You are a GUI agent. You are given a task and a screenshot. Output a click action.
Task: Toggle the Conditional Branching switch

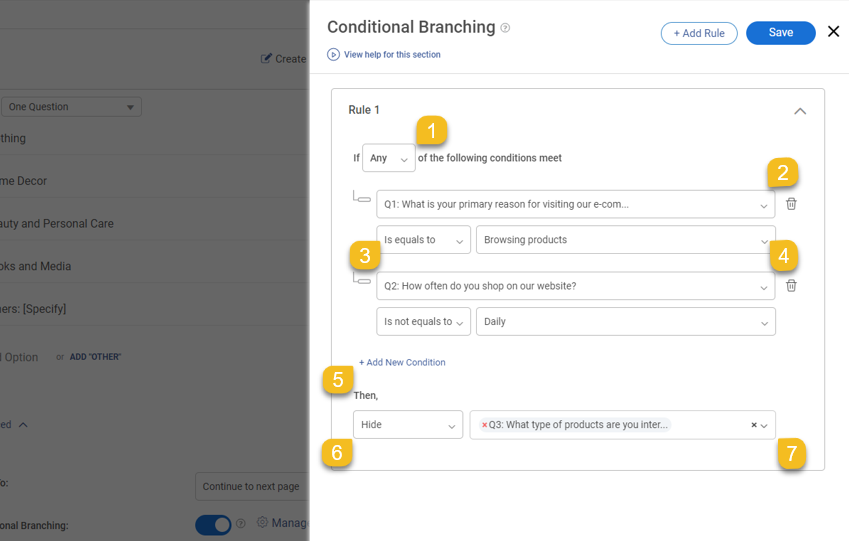coord(213,524)
